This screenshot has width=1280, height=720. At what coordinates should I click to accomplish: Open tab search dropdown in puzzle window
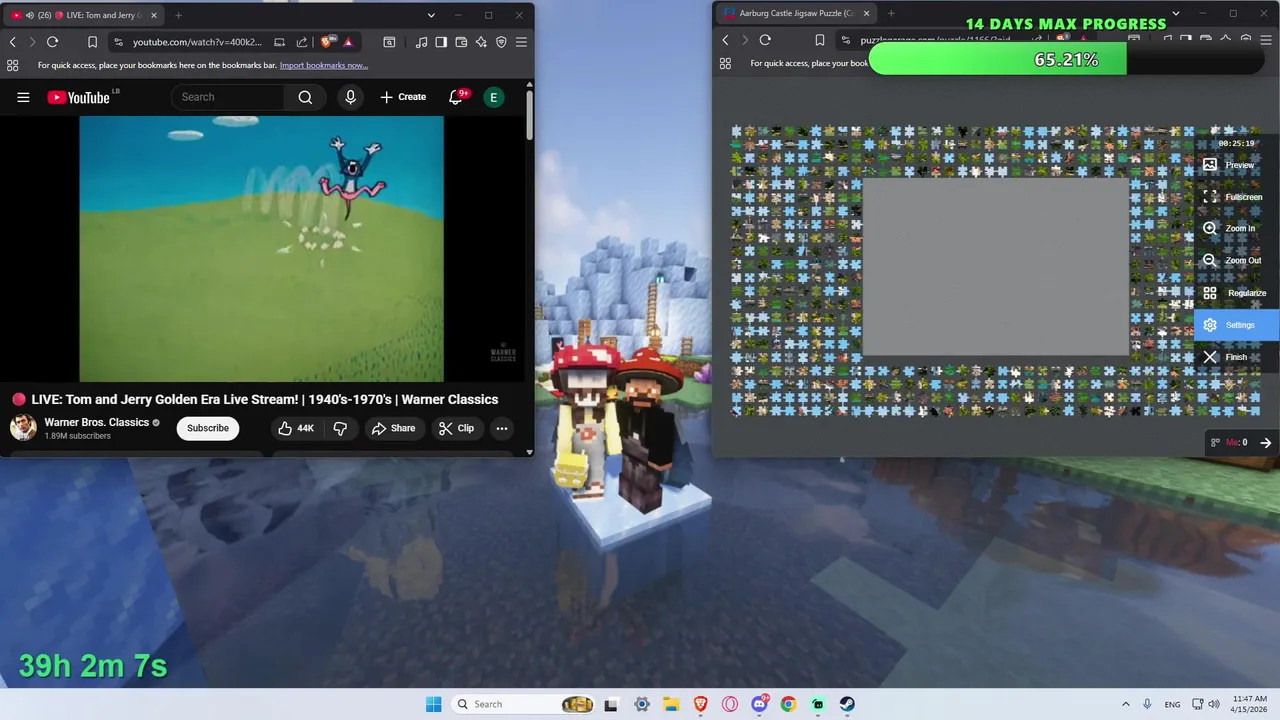[1176, 13]
